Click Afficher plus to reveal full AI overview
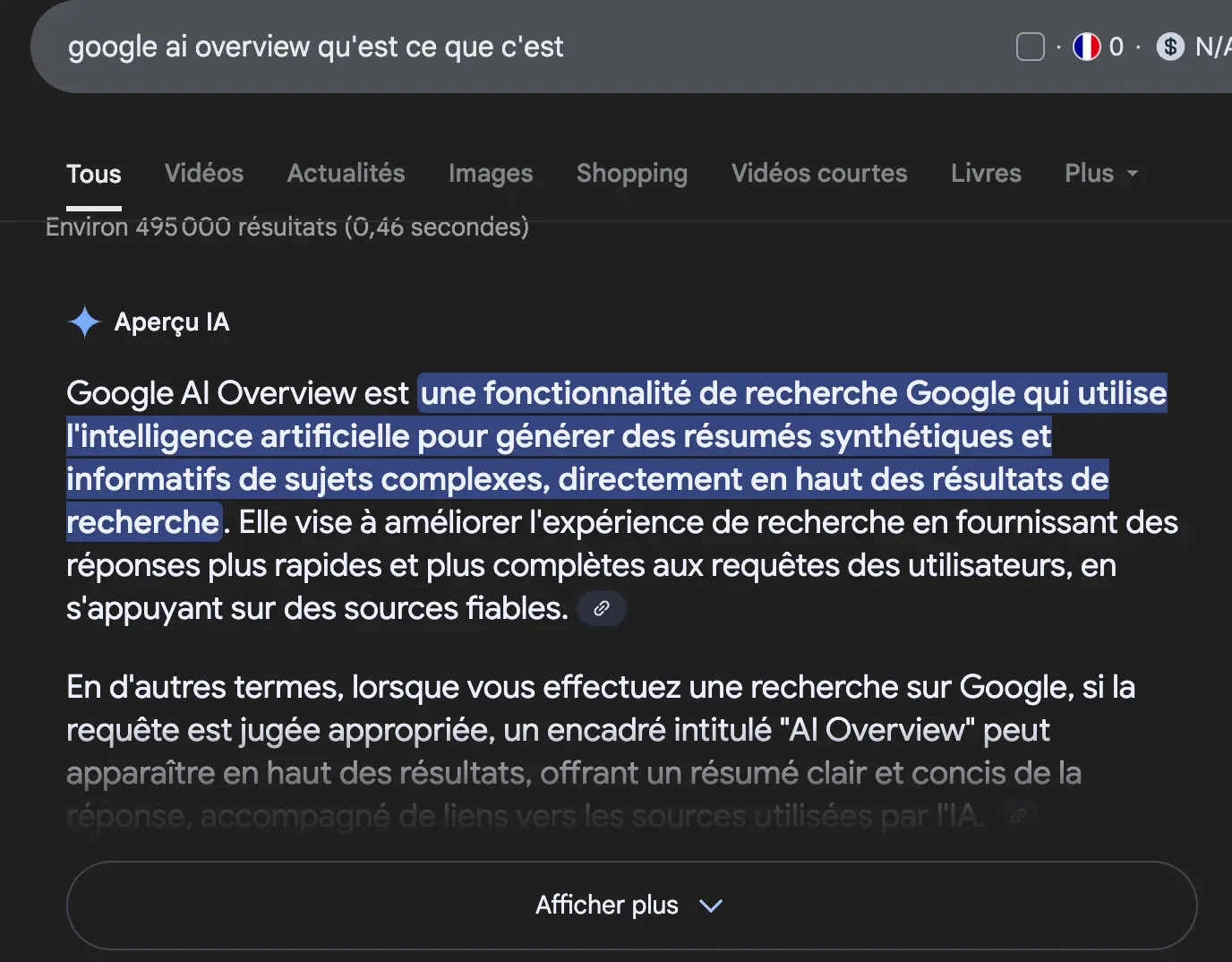Image resolution: width=1232 pixels, height=962 pixels. (607, 906)
